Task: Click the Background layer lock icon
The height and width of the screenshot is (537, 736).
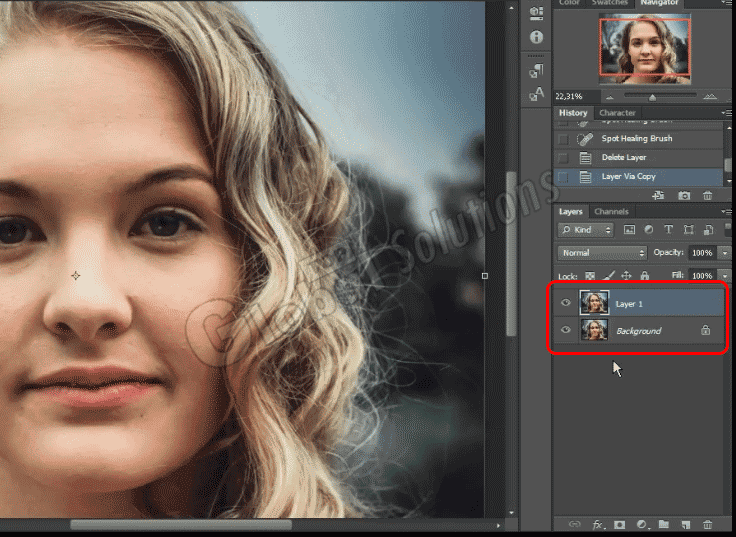Action: [705, 330]
